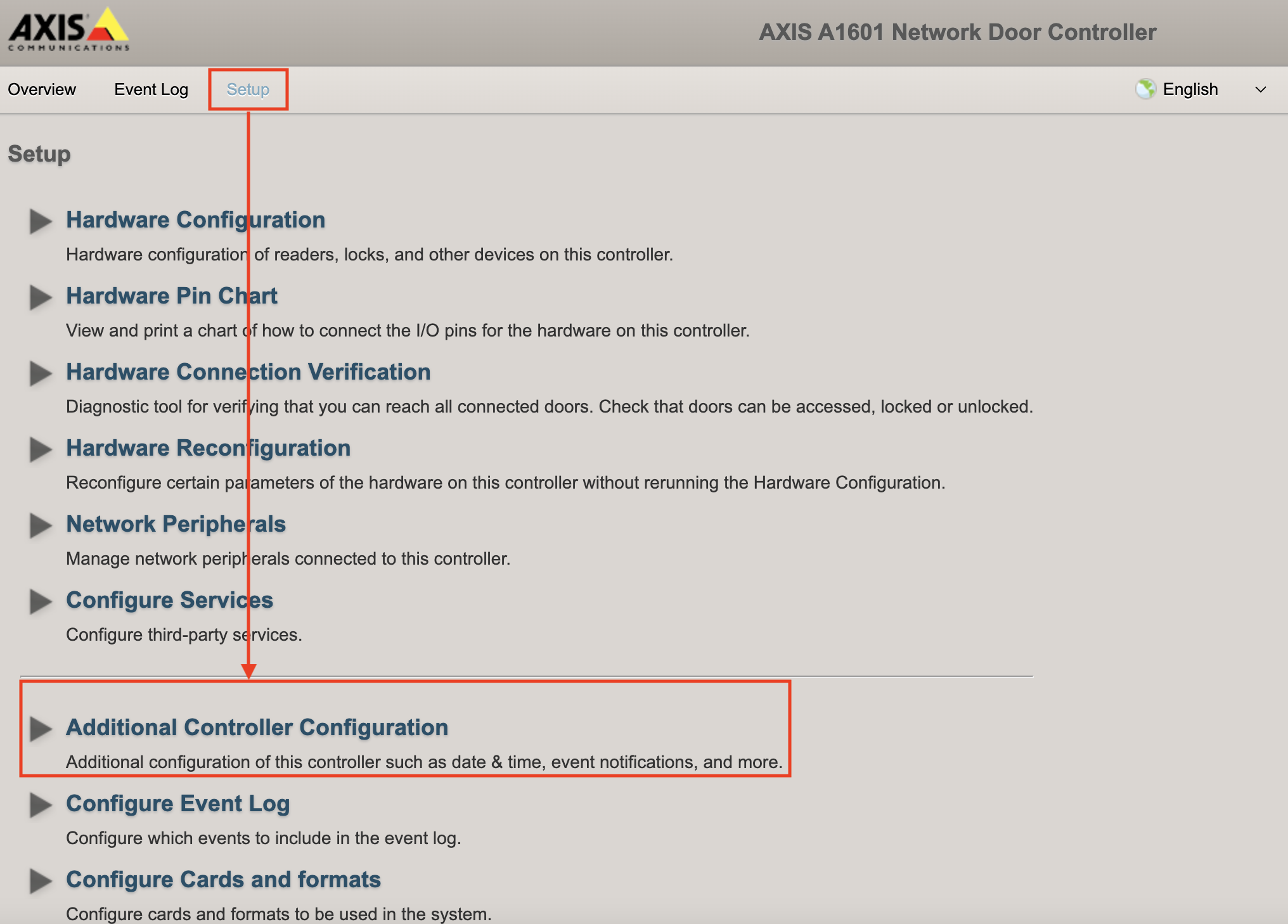Expand the Hardware Pin Chart arrow
The width and height of the screenshot is (1288, 924).
click(41, 297)
